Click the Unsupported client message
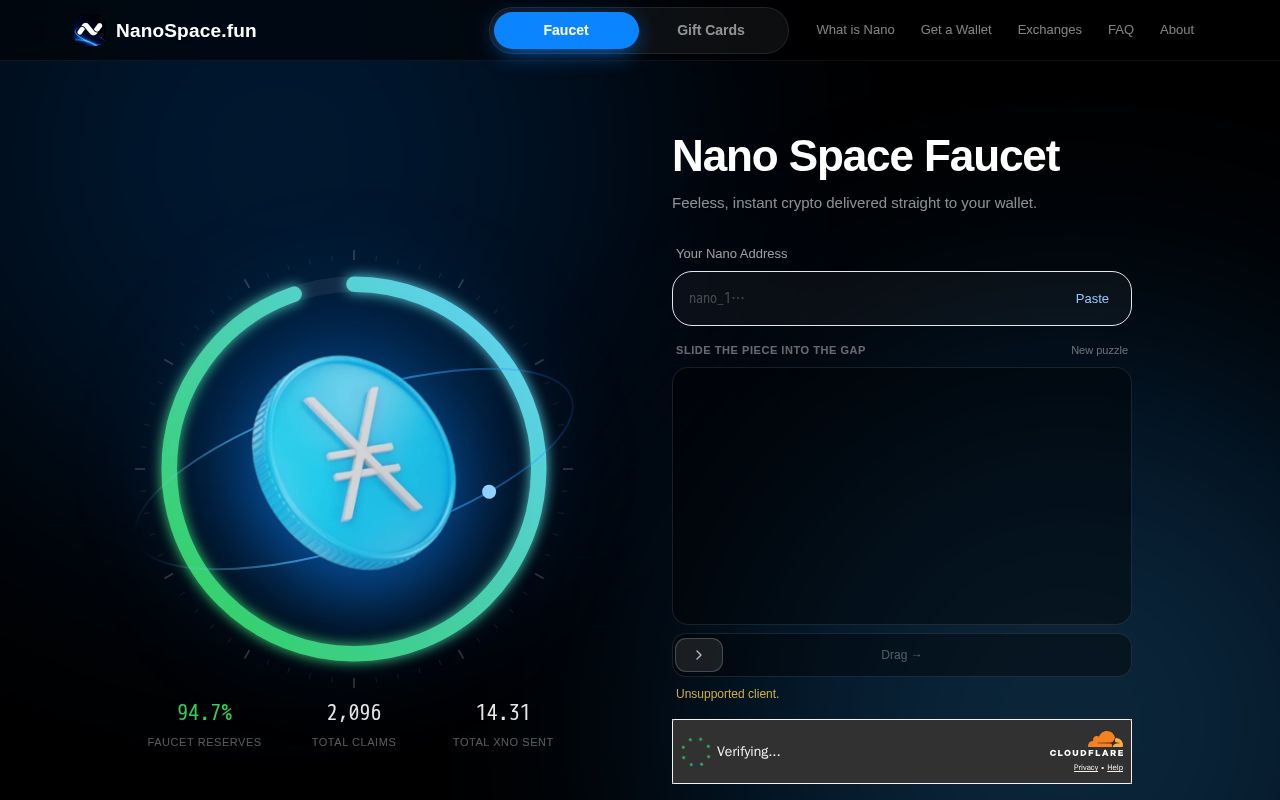 click(x=727, y=694)
